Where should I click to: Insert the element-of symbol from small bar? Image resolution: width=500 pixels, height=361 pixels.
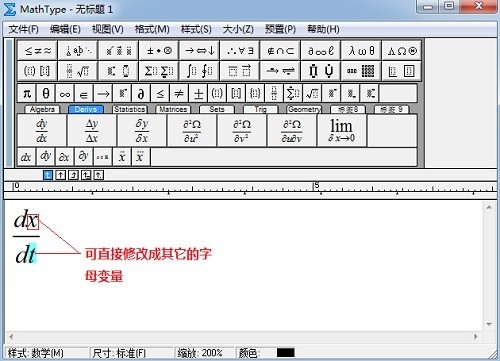84,94
